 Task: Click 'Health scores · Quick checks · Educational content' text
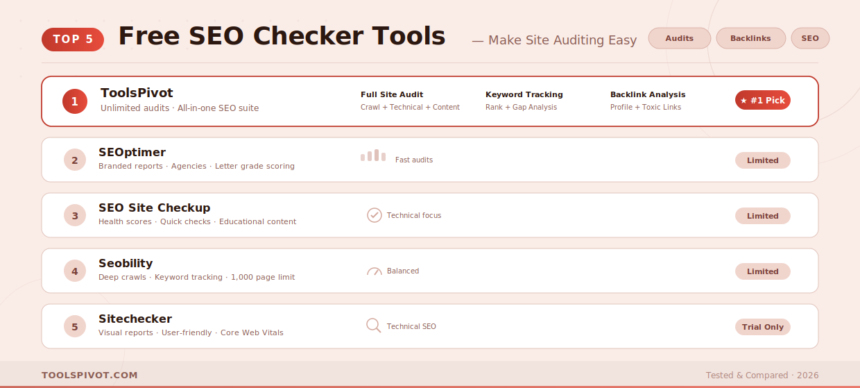click(x=197, y=222)
